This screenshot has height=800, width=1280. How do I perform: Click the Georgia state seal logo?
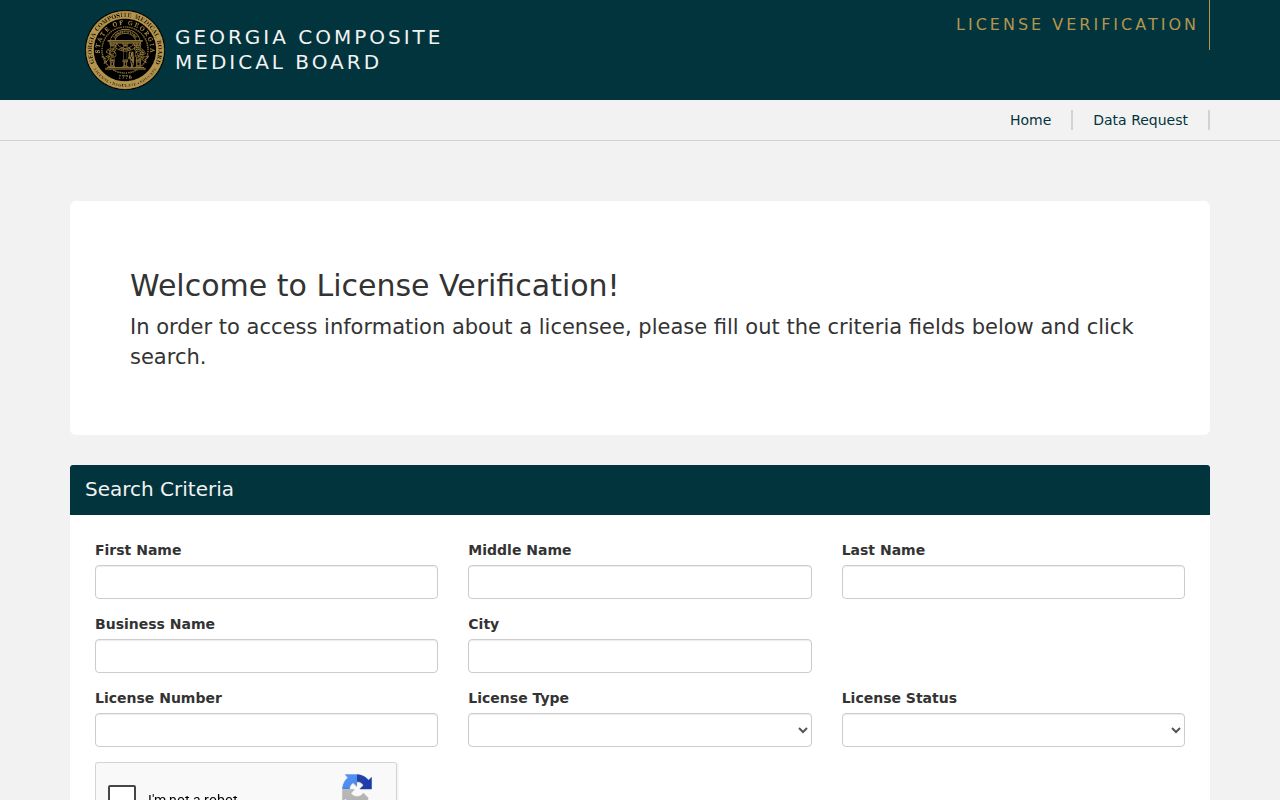[125, 50]
